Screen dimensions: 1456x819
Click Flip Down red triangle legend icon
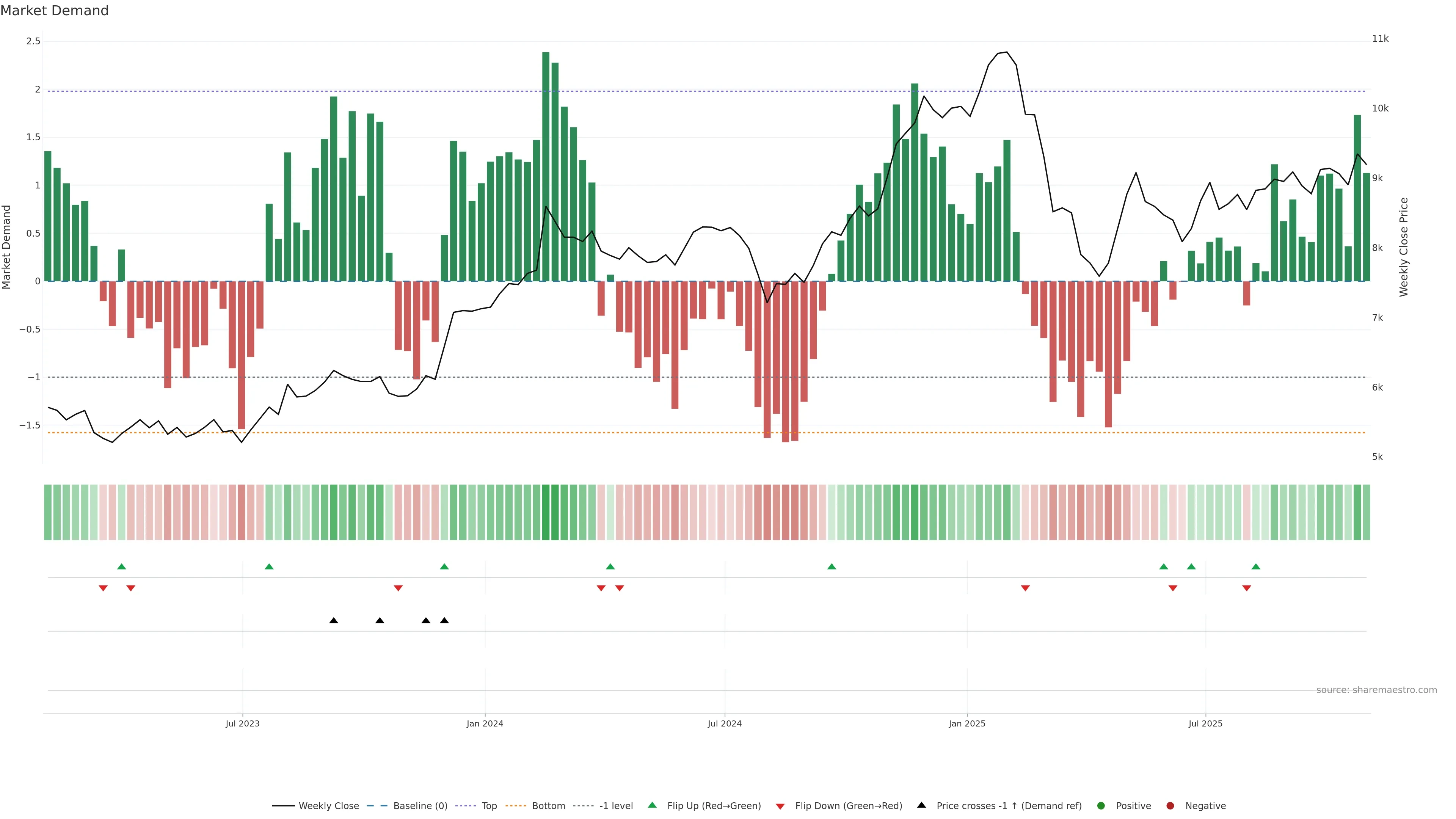click(x=780, y=806)
